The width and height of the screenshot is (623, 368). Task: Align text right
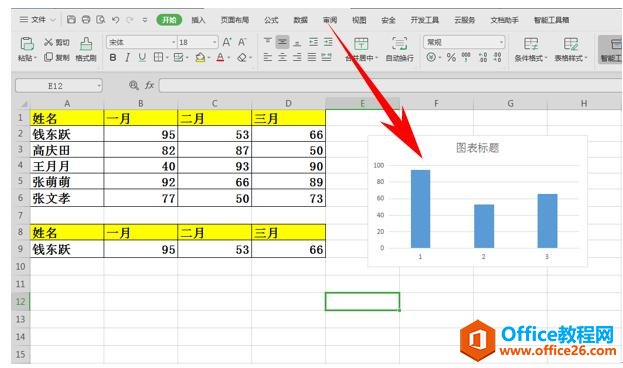click(297, 58)
